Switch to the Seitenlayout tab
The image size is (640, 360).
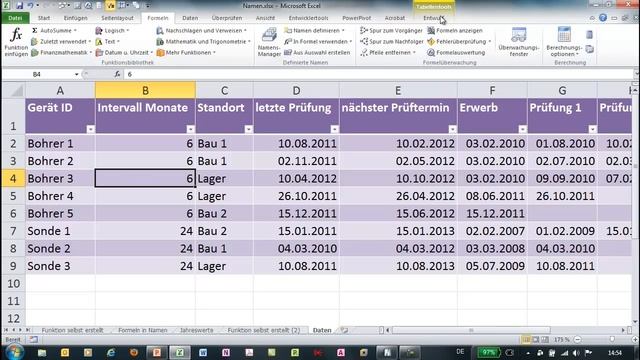click(117, 18)
